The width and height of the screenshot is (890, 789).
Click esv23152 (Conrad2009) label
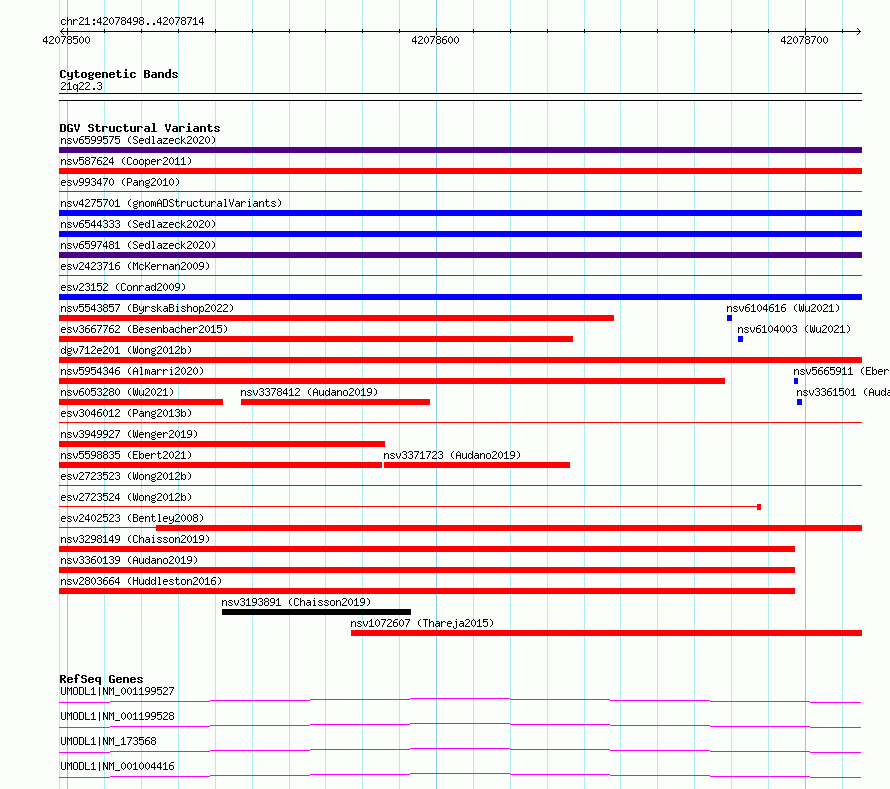[123, 287]
